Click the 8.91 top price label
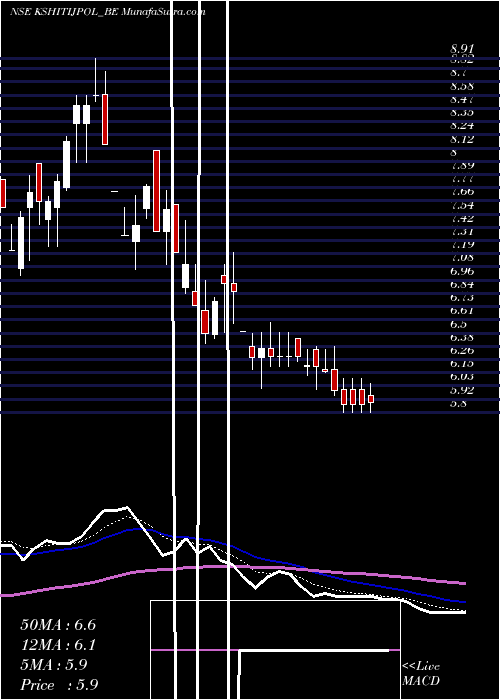Viewport: 500px width, 700px height. 462,49
